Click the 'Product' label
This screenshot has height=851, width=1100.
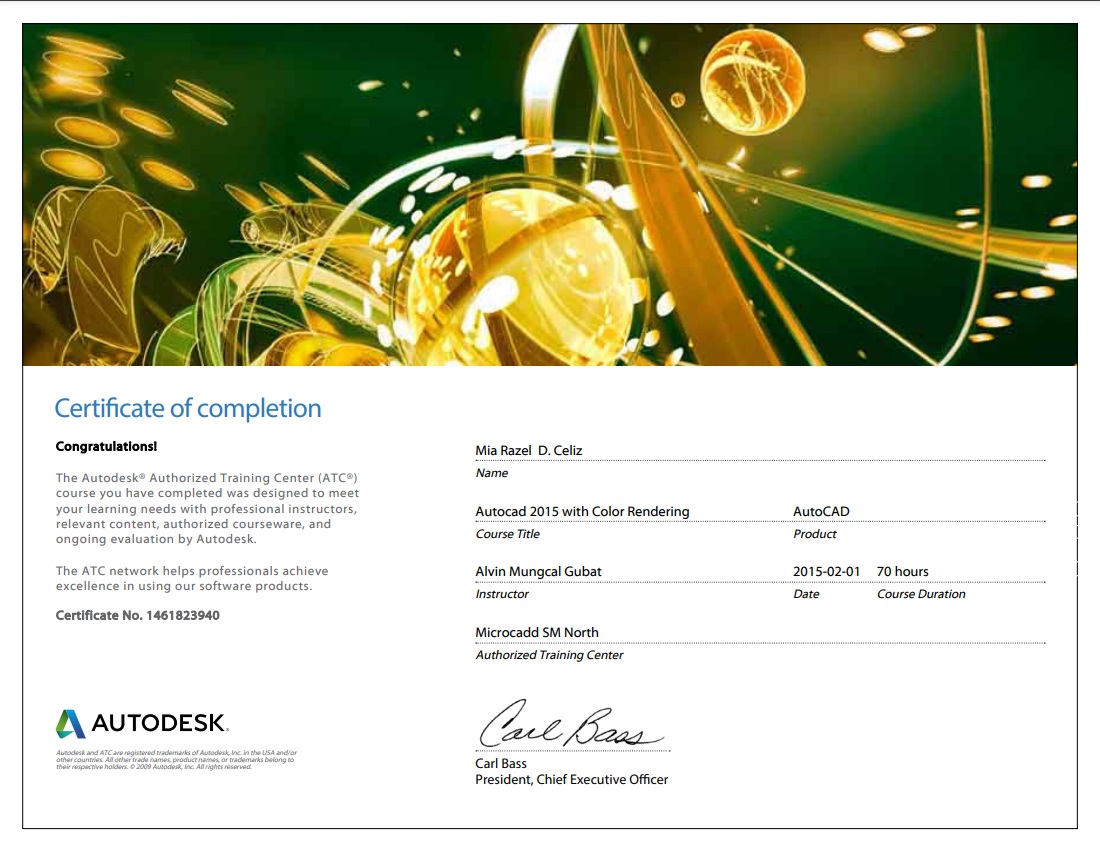(814, 534)
